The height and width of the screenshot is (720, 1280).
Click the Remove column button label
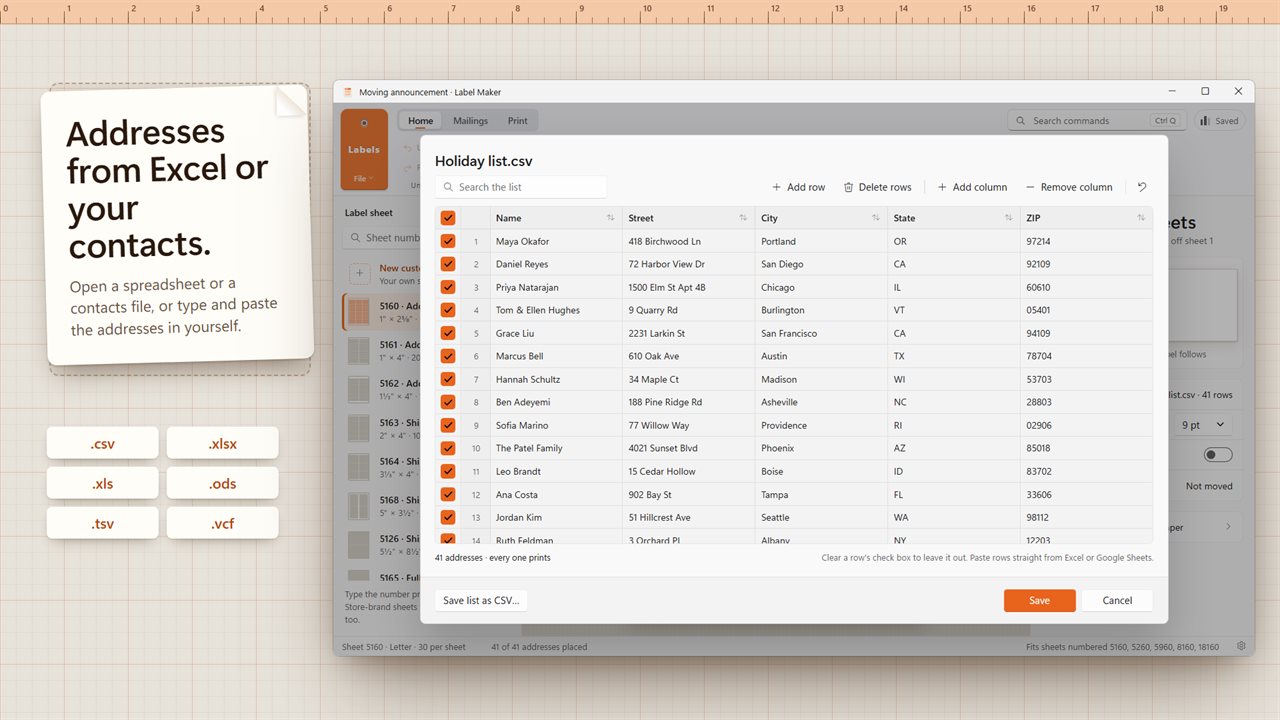coord(1076,187)
